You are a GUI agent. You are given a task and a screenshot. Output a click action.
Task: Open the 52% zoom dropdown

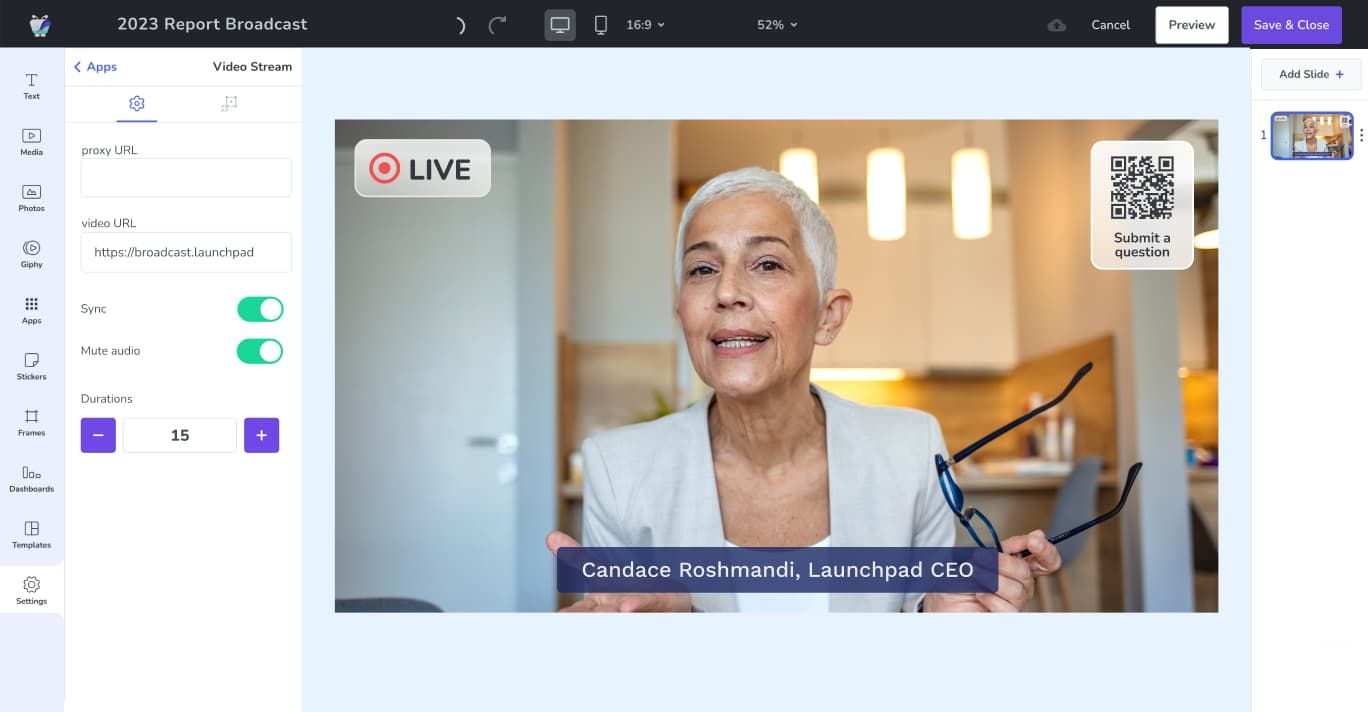coord(777,25)
